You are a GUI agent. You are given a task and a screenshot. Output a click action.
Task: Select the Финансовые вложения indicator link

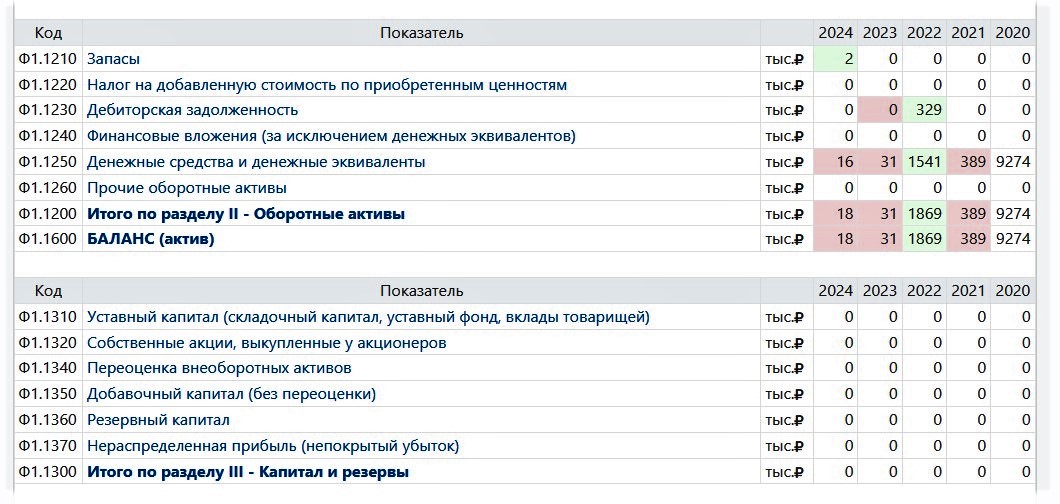click(x=331, y=136)
